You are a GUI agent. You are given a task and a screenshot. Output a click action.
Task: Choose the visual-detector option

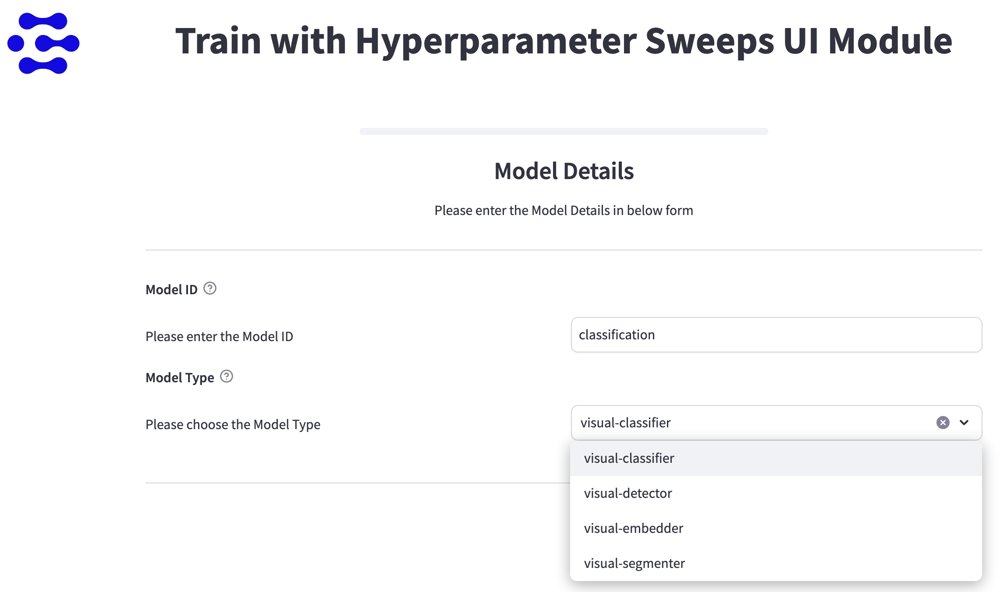pos(628,493)
